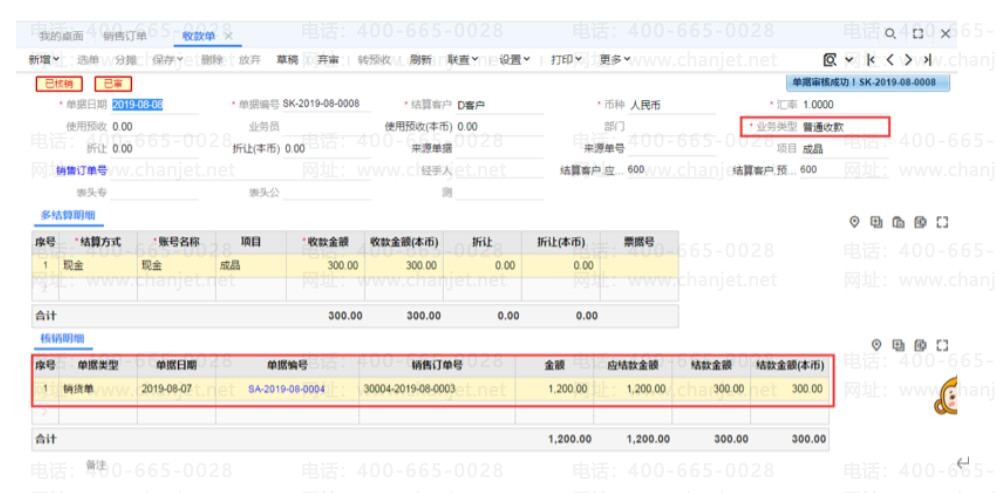Expand 多结算明细 table to fullscreen
Image resolution: width=996 pixels, height=493 pixels.
[942, 222]
